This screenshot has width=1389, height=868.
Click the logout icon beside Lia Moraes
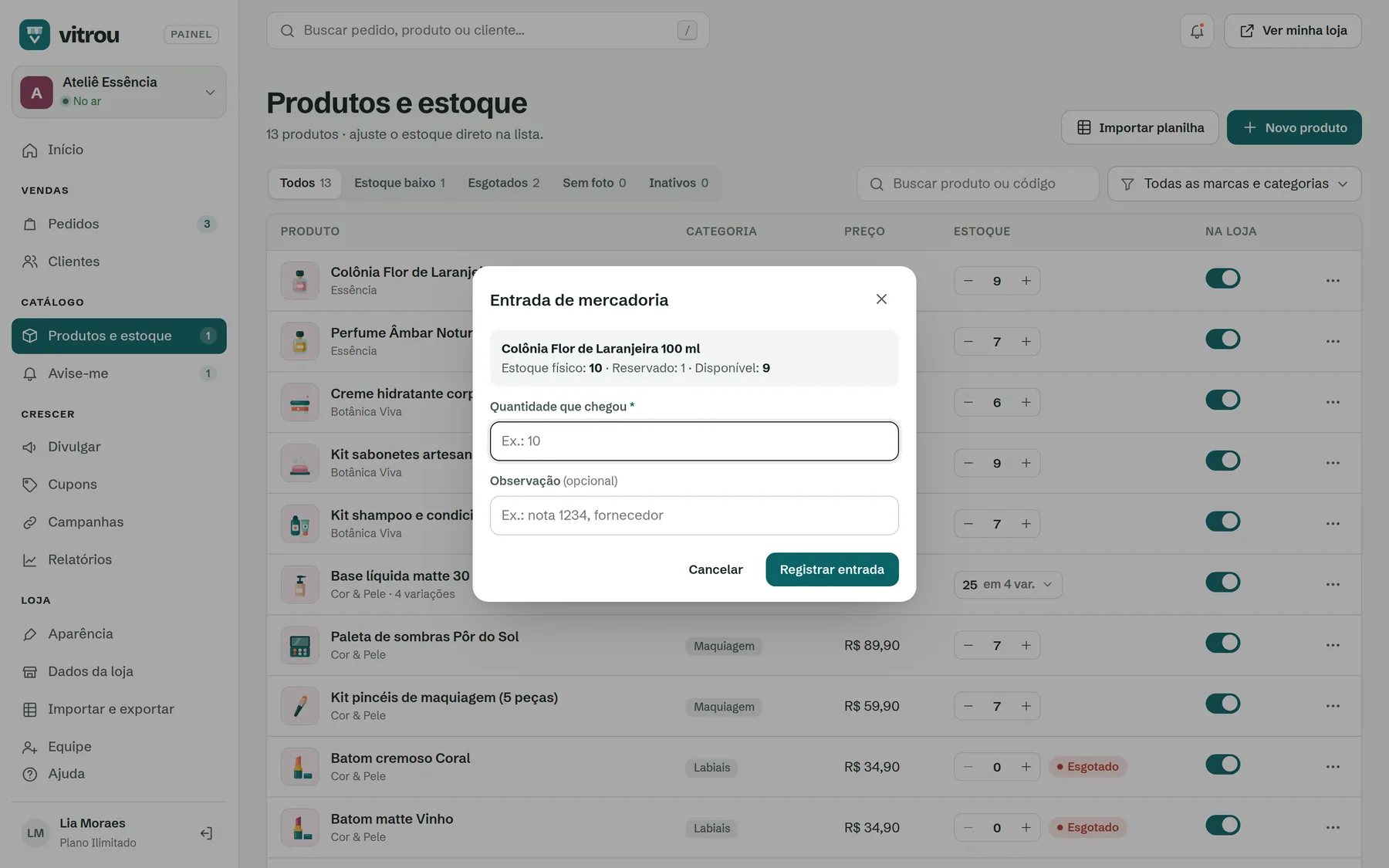pos(206,833)
